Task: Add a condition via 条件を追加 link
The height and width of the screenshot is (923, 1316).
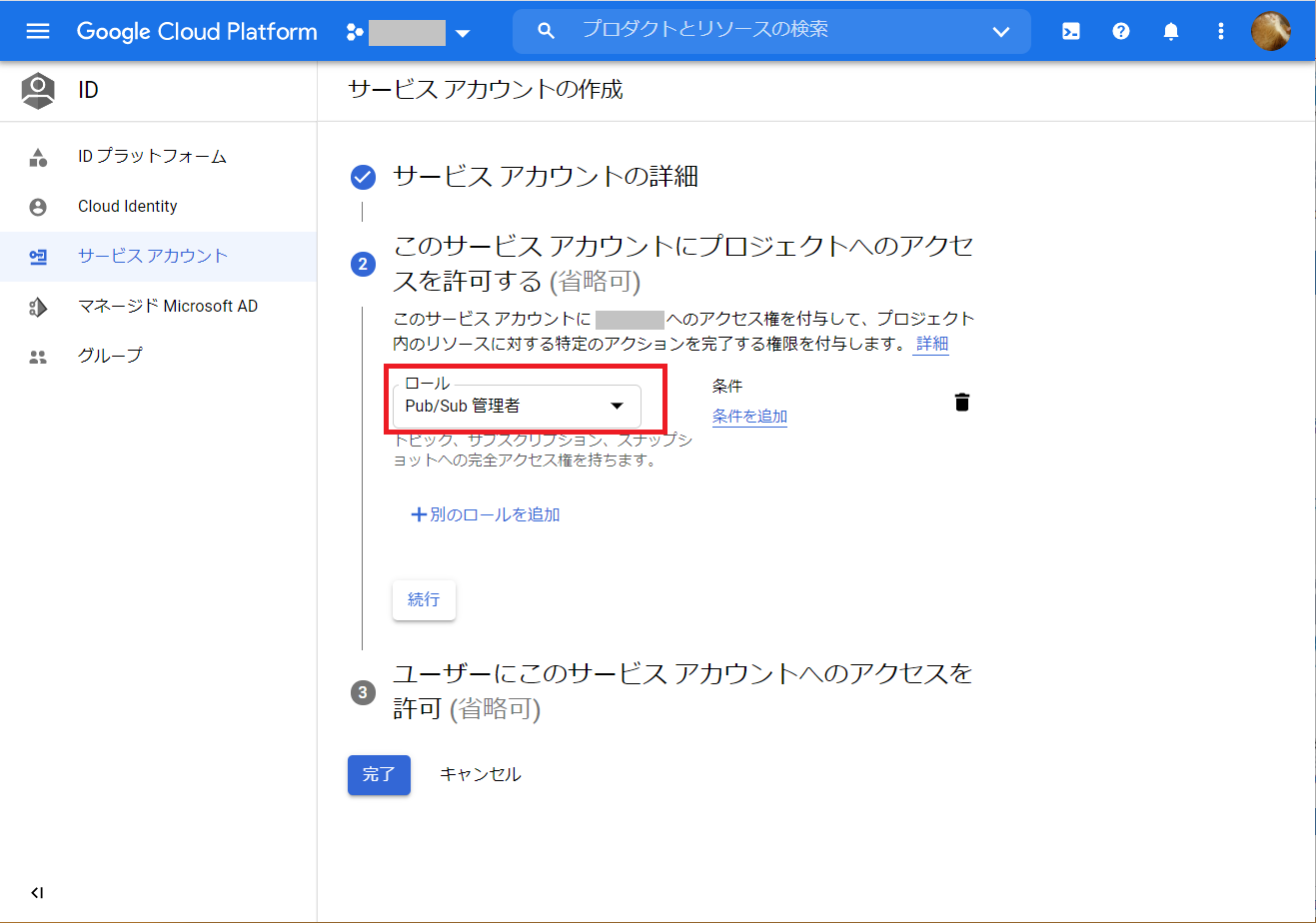Action: (749, 417)
